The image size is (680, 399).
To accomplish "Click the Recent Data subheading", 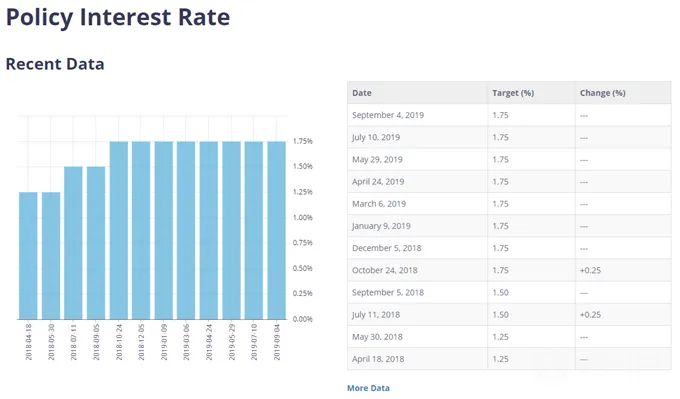I will pyautogui.click(x=55, y=64).
